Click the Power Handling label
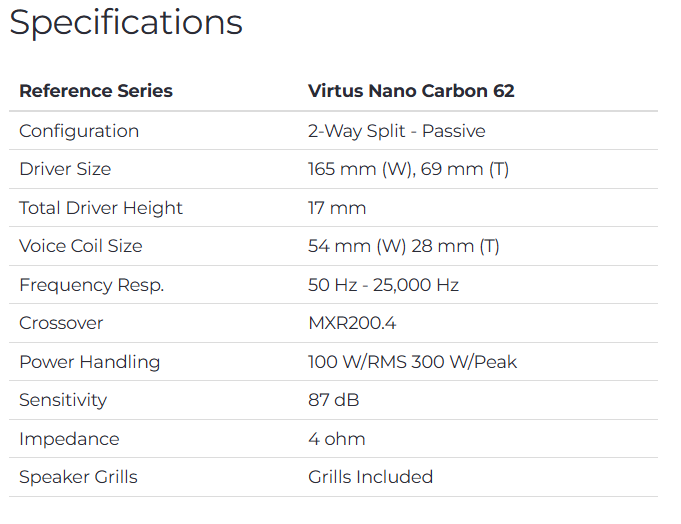 tap(89, 362)
